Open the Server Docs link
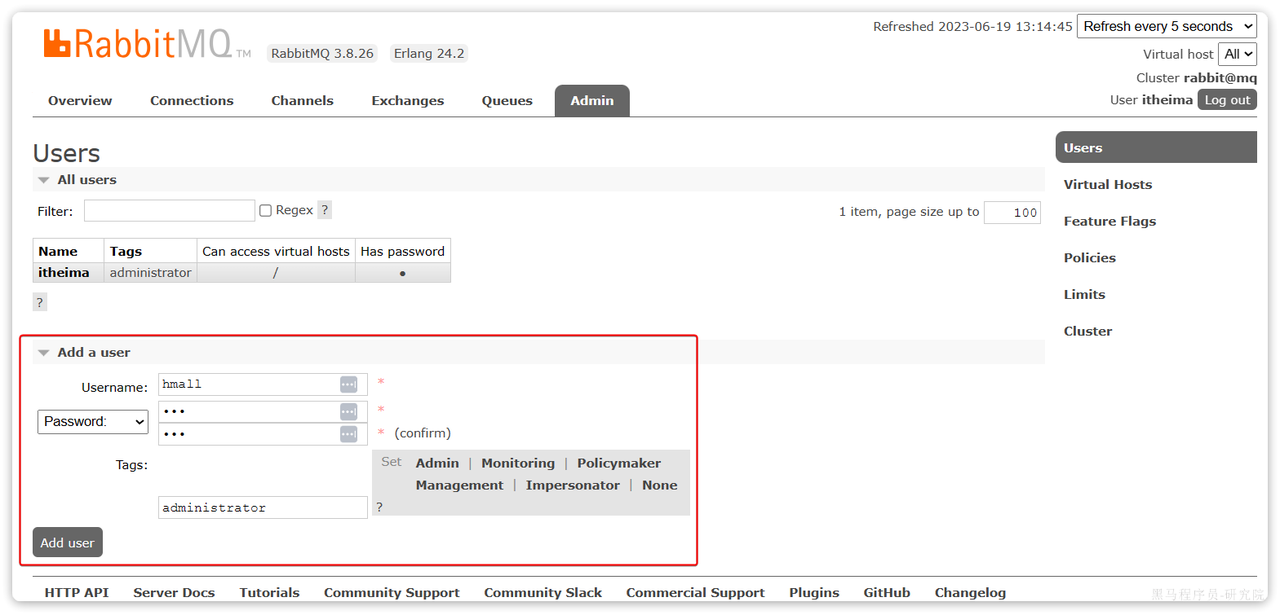Image resolution: width=1280 pixels, height=615 pixels. (x=174, y=593)
